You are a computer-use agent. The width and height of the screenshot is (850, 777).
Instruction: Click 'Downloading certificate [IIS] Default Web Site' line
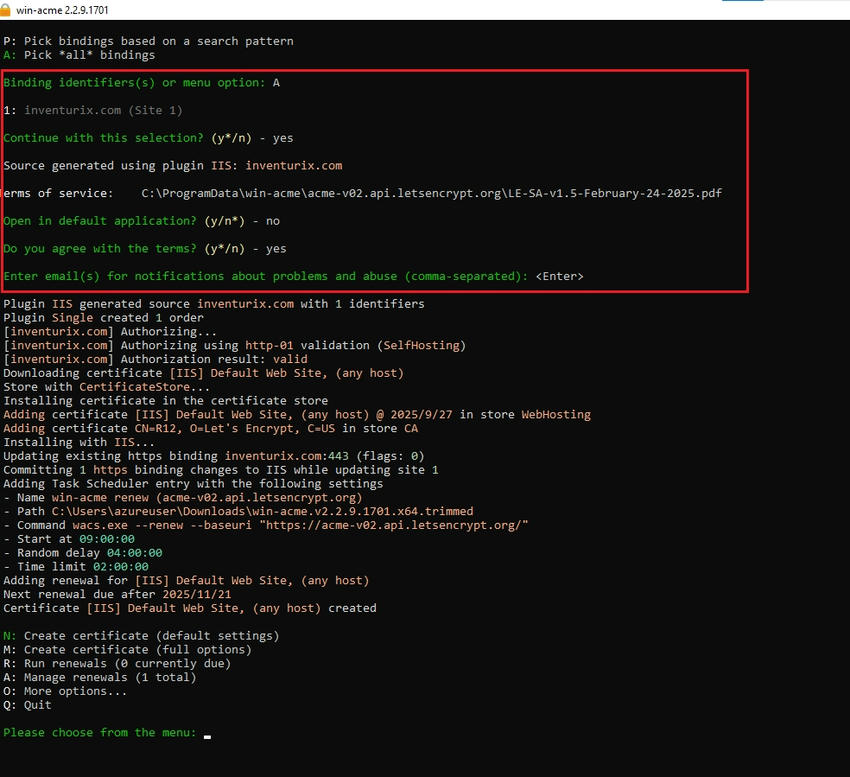(x=204, y=373)
